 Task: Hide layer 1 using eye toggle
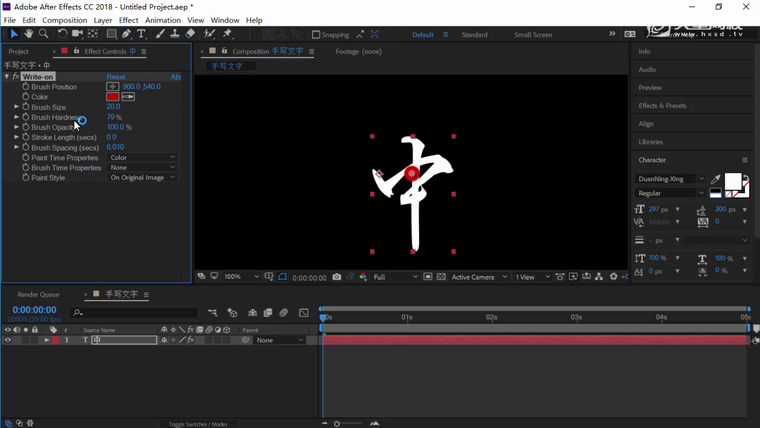click(8, 340)
